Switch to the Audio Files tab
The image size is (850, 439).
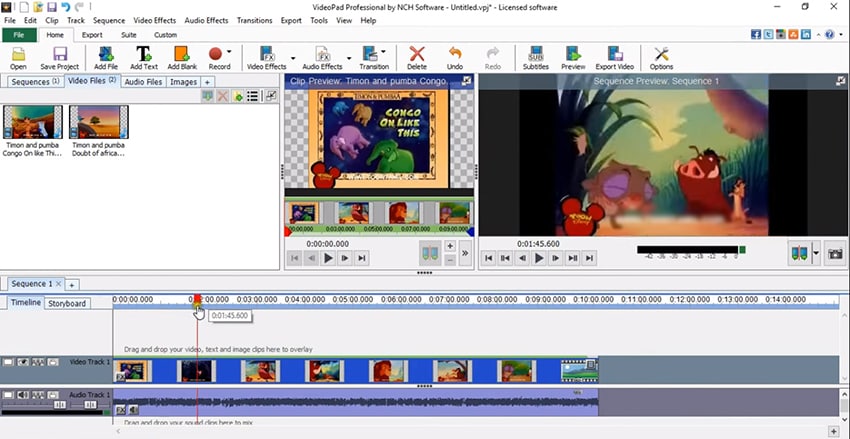(143, 82)
